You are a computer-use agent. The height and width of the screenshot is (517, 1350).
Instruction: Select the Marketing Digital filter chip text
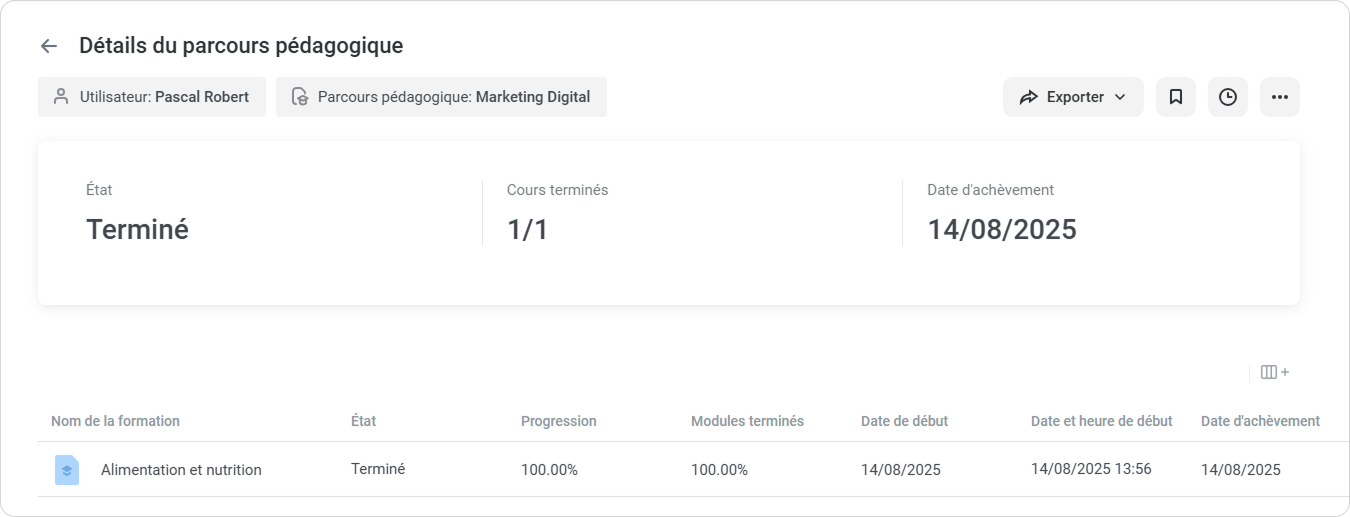[532, 97]
